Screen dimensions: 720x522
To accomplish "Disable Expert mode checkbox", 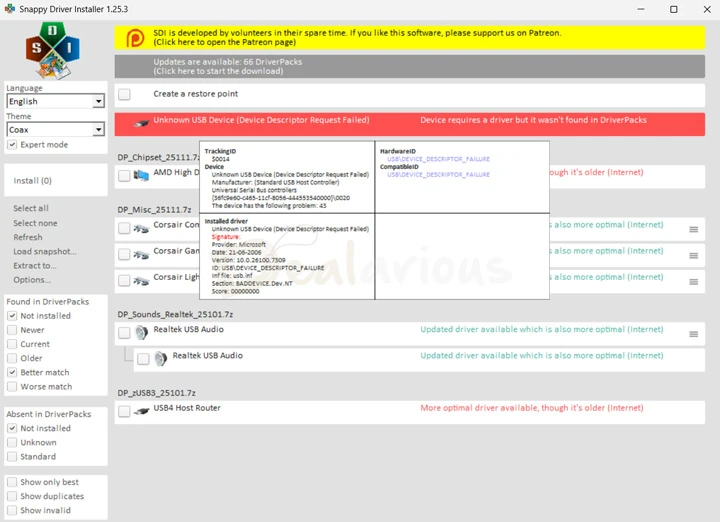I will tap(12, 145).
